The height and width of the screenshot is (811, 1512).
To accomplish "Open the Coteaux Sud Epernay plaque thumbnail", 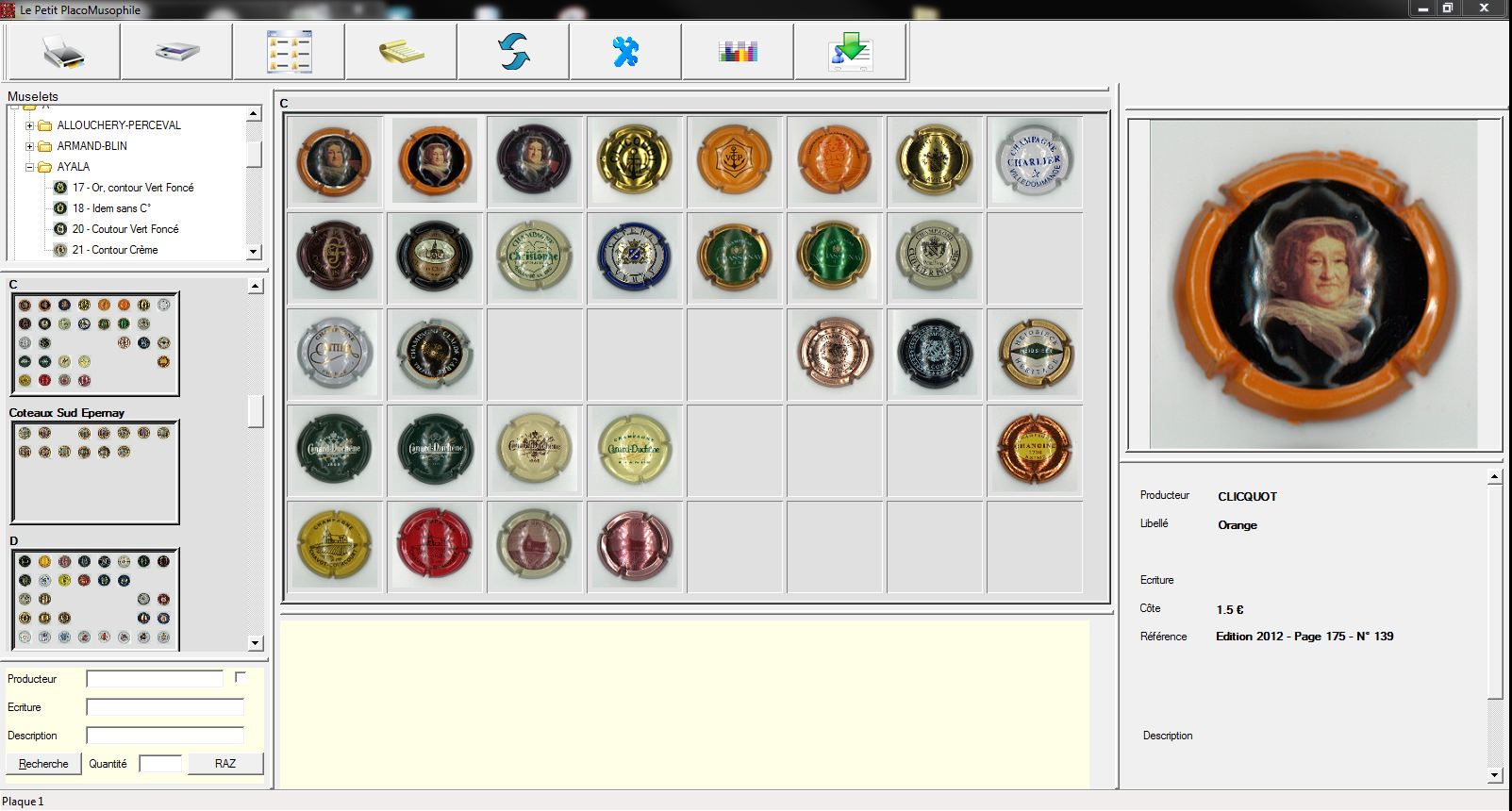I will (x=94, y=472).
